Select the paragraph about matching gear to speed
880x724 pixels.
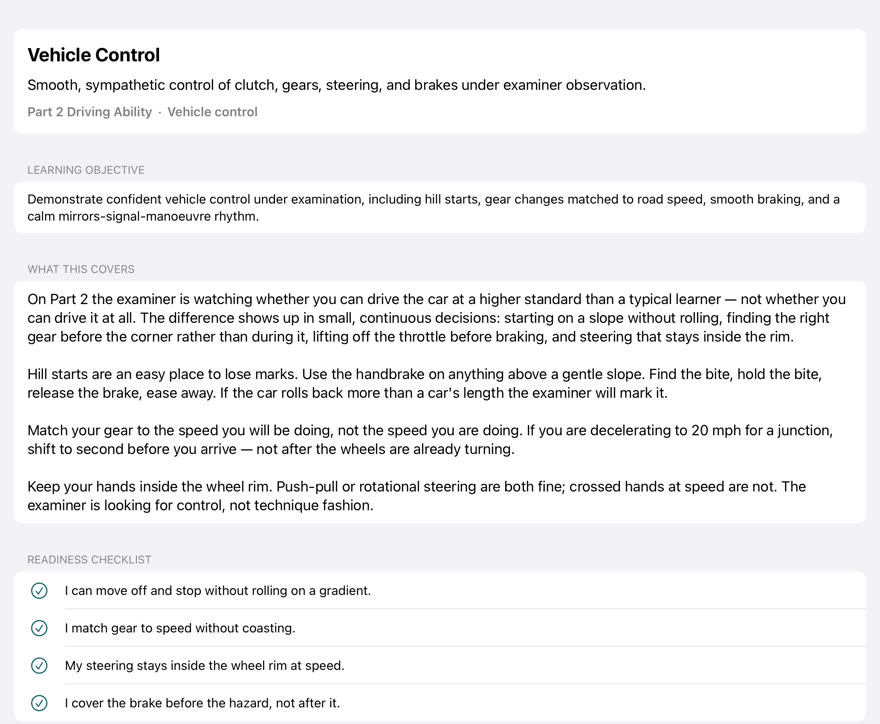tap(430, 439)
